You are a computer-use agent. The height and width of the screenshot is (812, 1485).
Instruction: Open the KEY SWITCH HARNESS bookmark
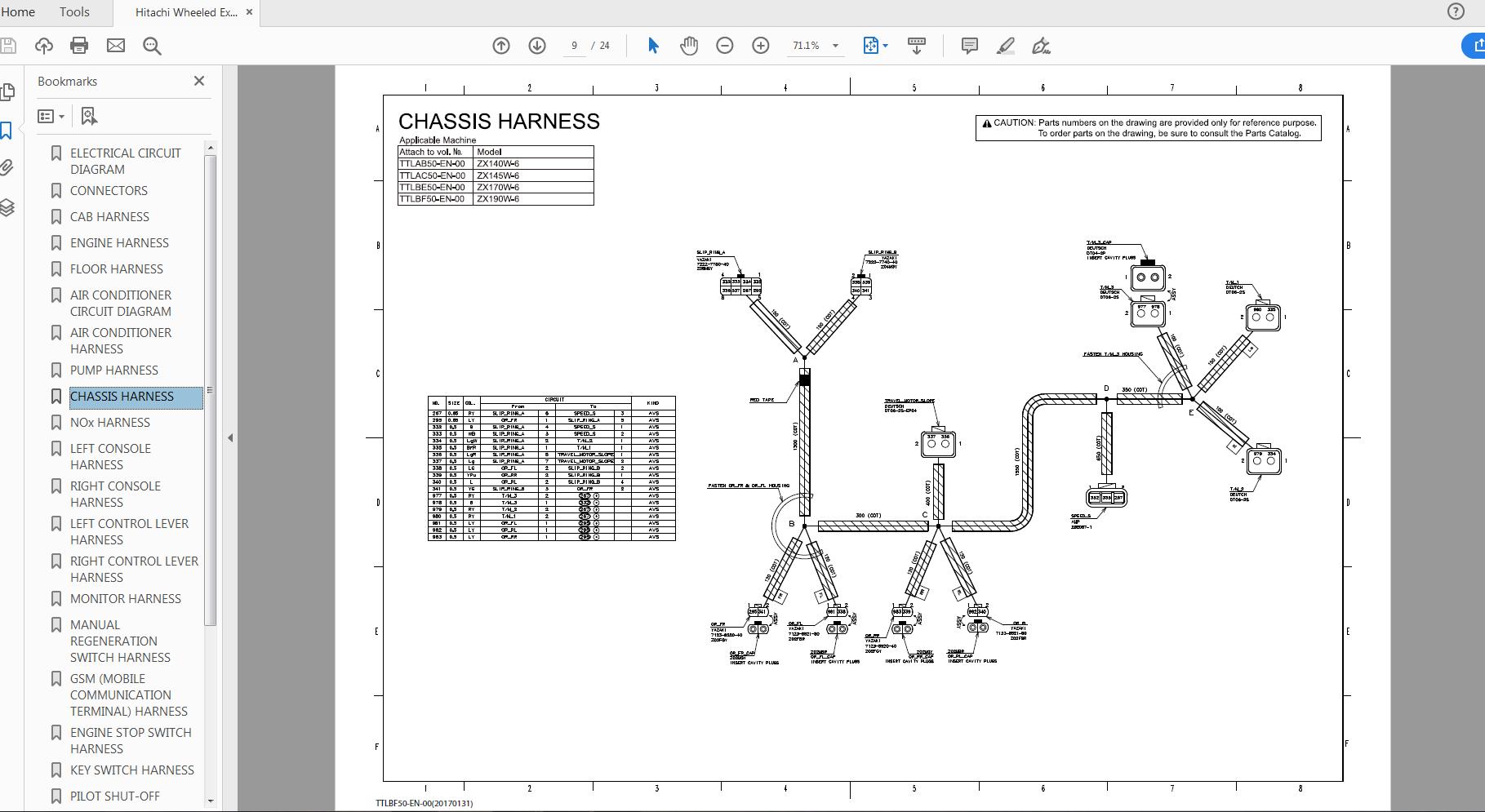[132, 770]
